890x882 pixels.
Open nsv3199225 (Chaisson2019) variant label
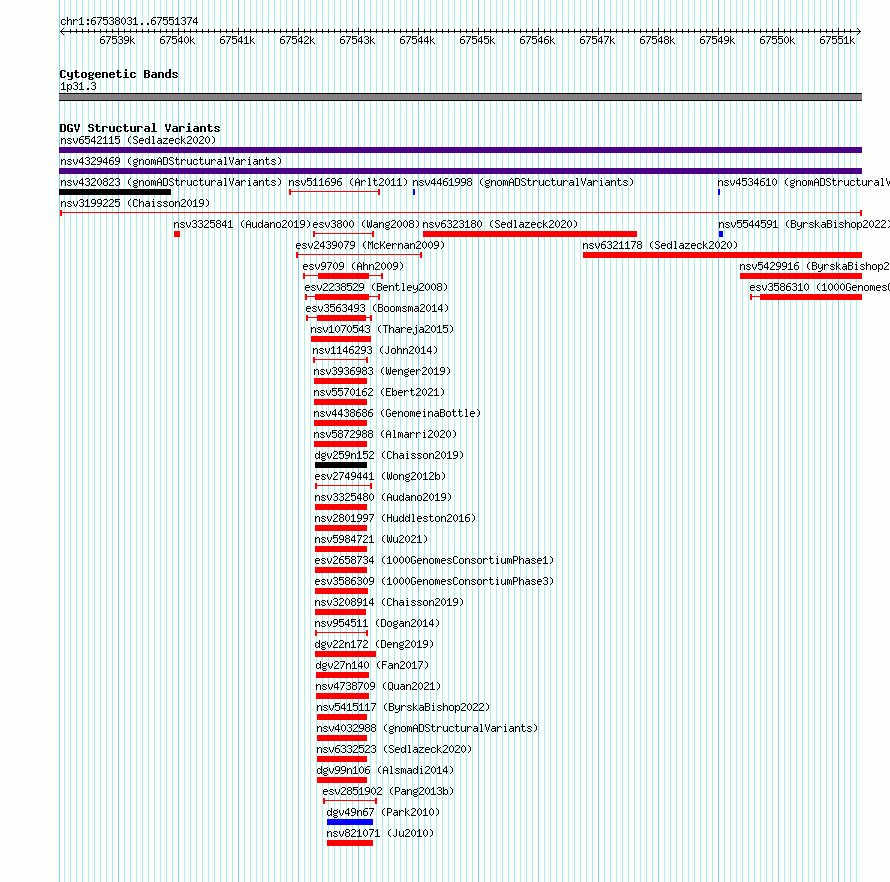click(x=135, y=203)
